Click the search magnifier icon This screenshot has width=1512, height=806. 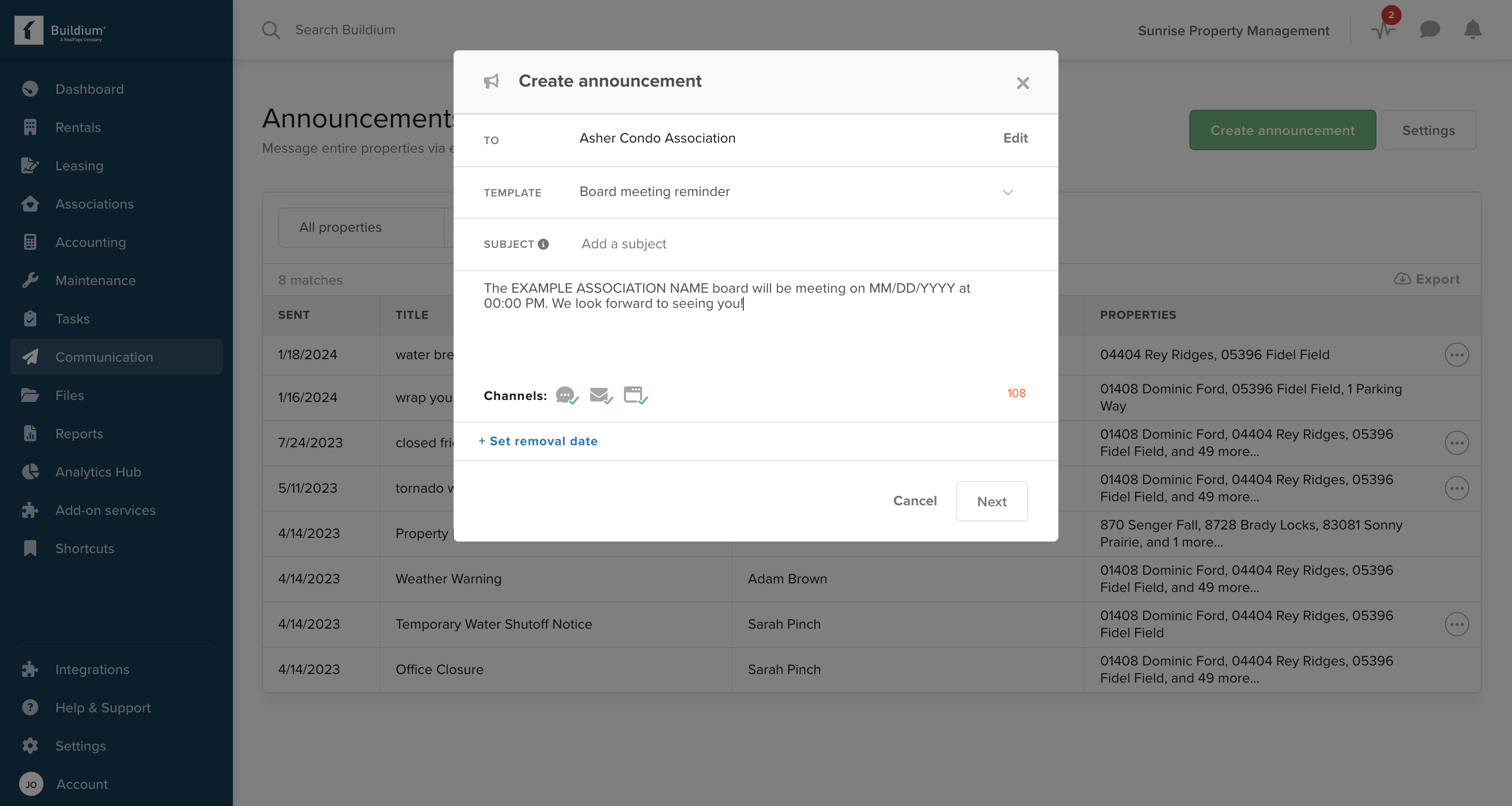[x=271, y=30]
